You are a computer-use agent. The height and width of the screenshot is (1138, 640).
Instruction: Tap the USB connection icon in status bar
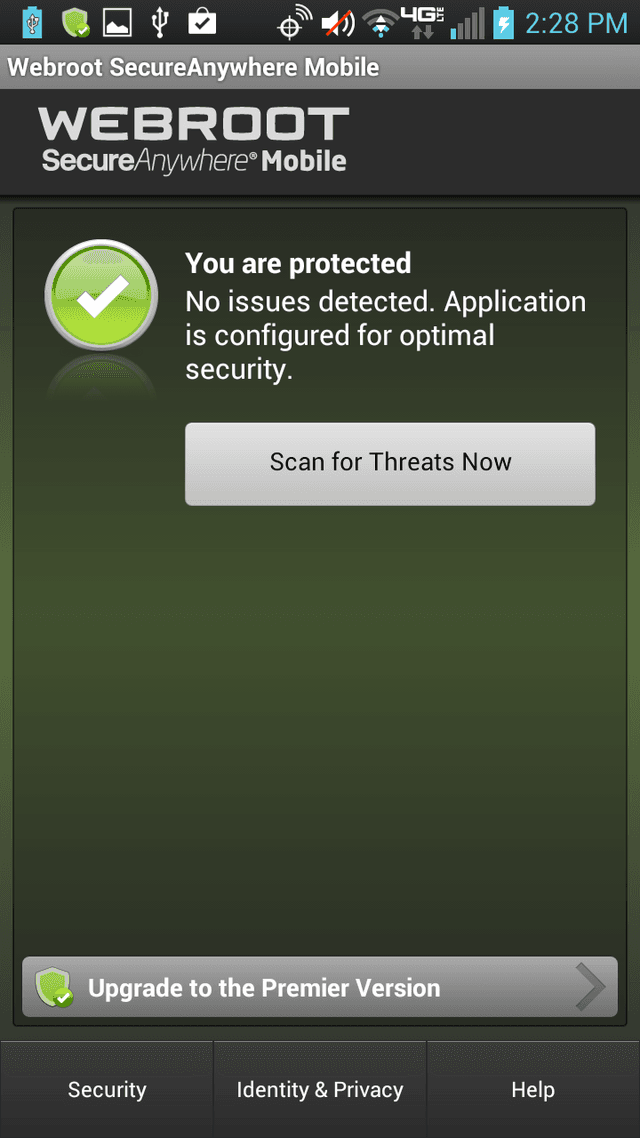click(x=160, y=22)
